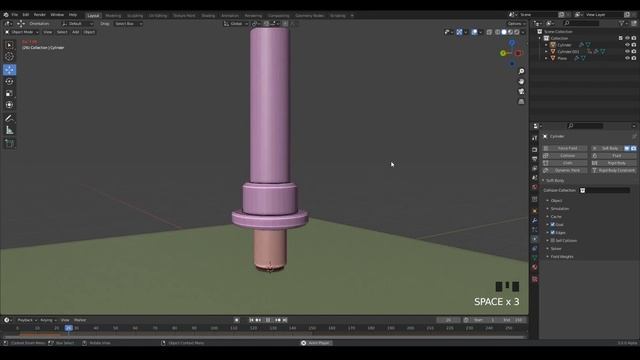This screenshot has width=640, height=360.
Task: Toggle camera view icon in viewport
Action: click(x=521, y=91)
